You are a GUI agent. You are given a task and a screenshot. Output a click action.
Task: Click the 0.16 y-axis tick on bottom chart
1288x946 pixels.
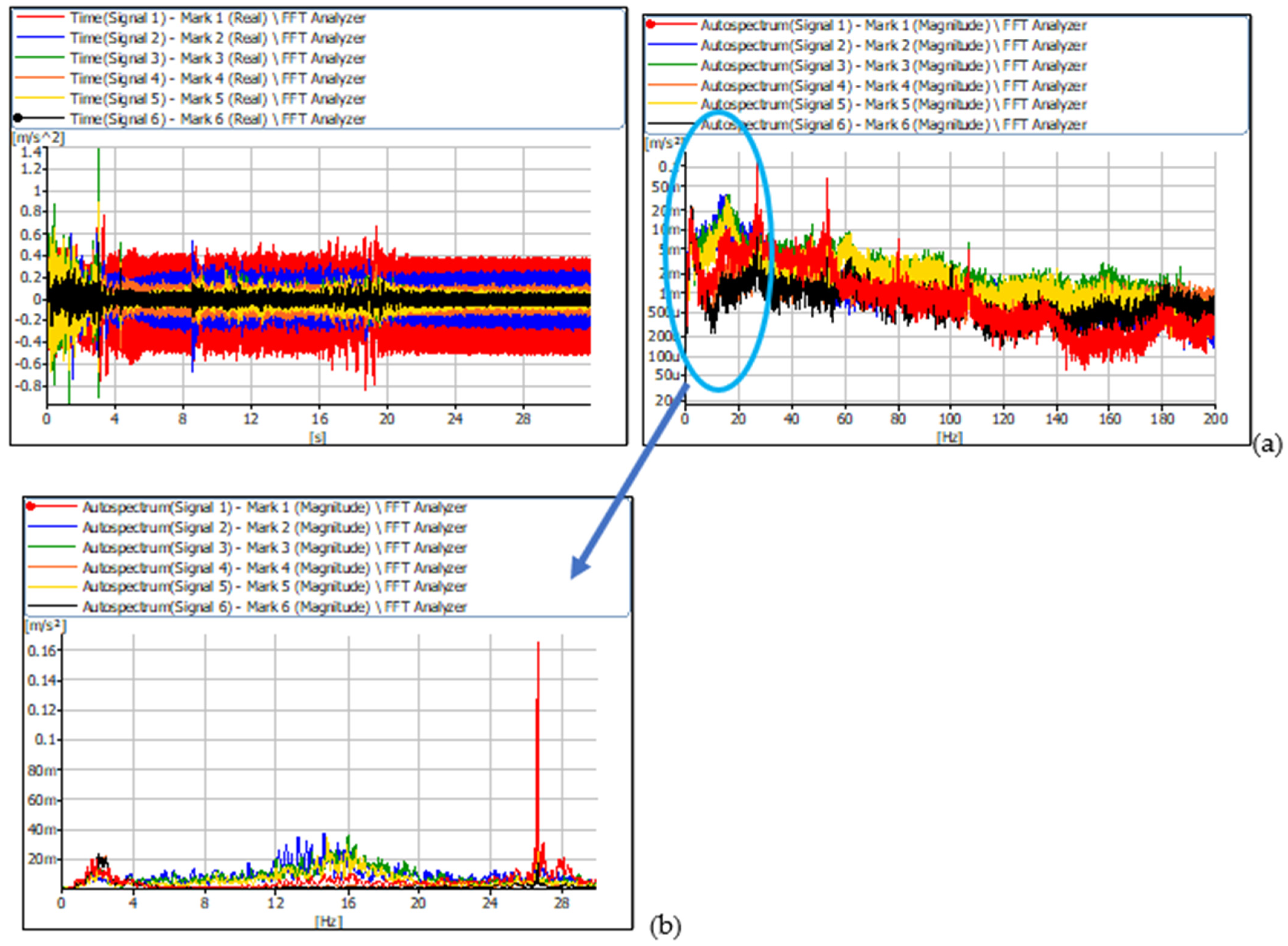click(x=42, y=650)
